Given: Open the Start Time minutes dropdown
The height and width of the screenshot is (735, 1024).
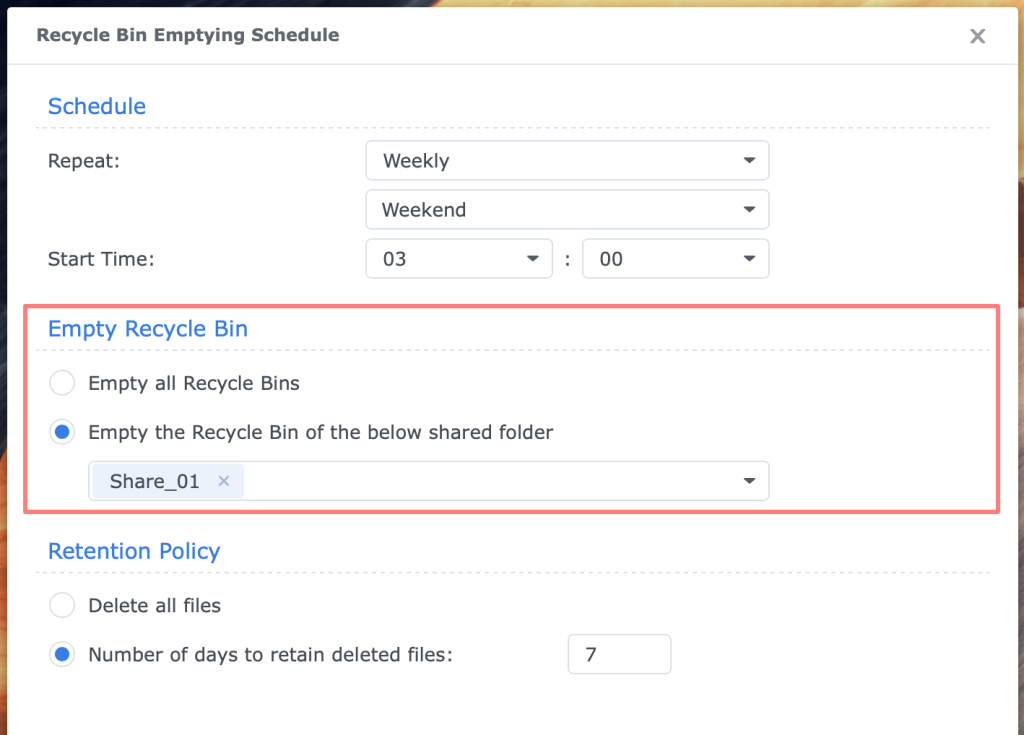Looking at the screenshot, I should [675, 259].
